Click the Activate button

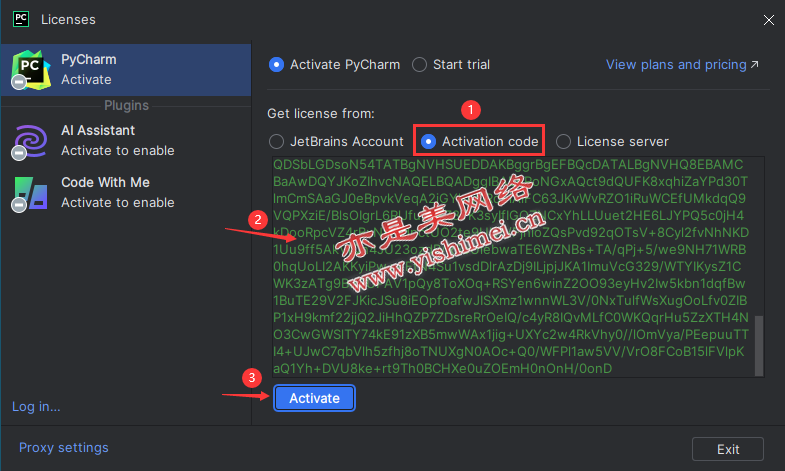pos(314,398)
